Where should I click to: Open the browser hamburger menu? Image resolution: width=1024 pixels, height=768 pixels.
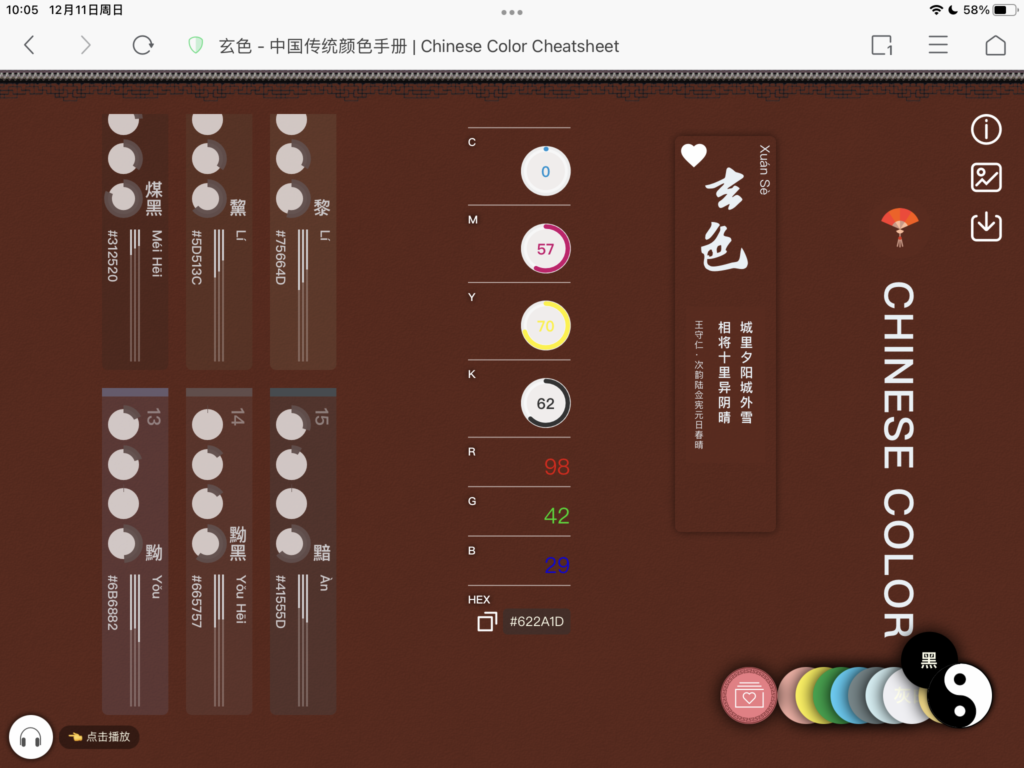pyautogui.click(x=938, y=45)
